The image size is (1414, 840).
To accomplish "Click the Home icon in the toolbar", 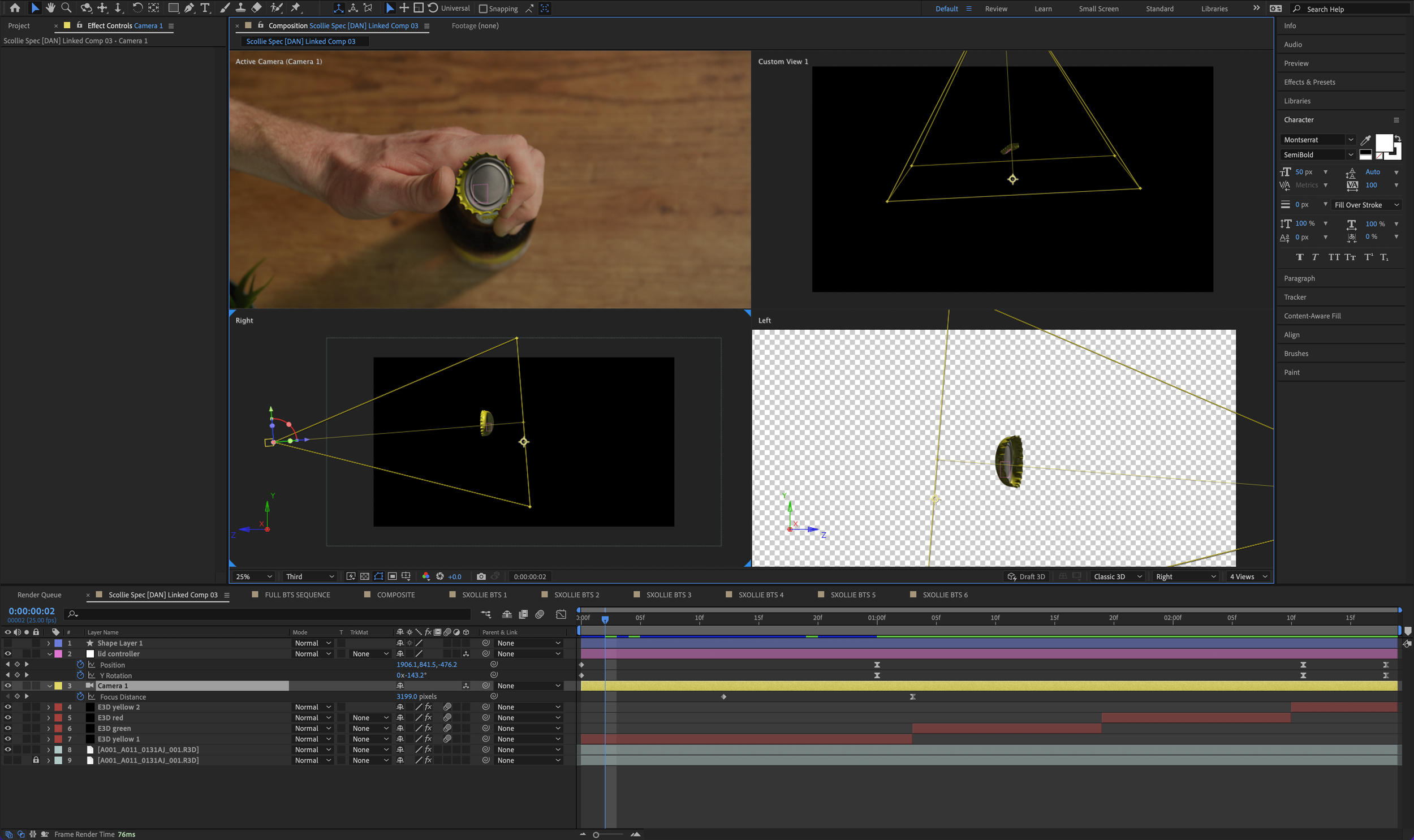I will (15, 8).
